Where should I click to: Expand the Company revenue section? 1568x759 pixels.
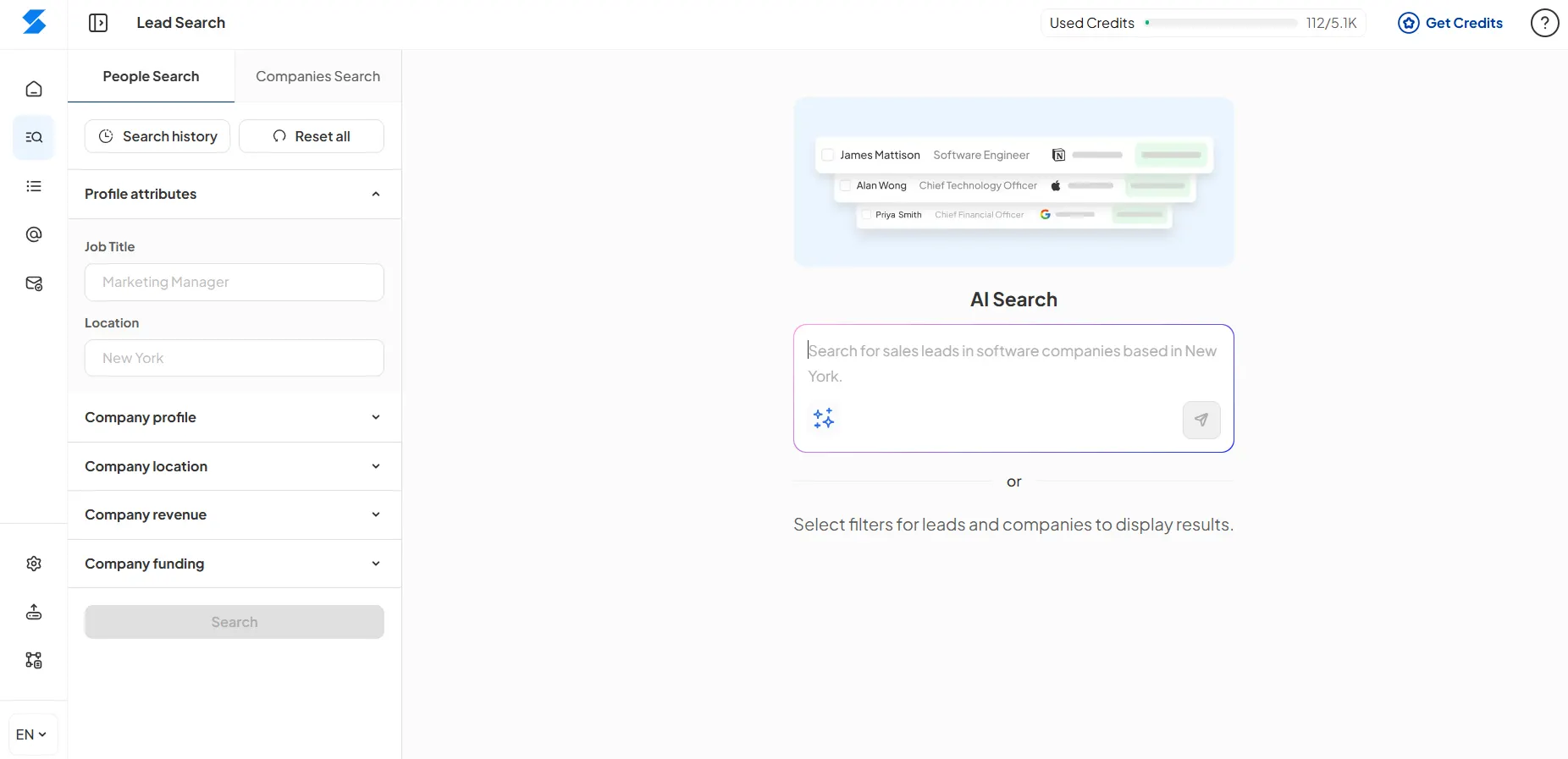tap(235, 514)
